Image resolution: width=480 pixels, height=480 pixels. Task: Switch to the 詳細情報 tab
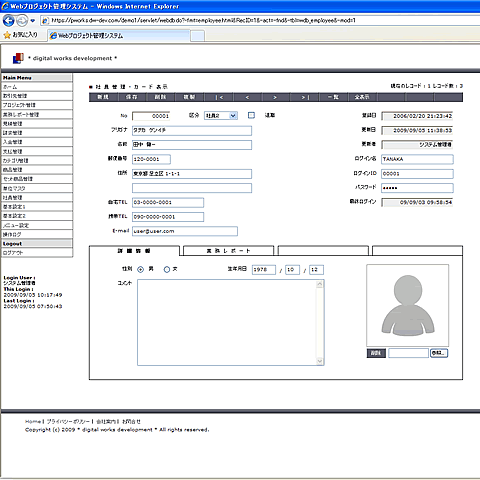pos(134,251)
